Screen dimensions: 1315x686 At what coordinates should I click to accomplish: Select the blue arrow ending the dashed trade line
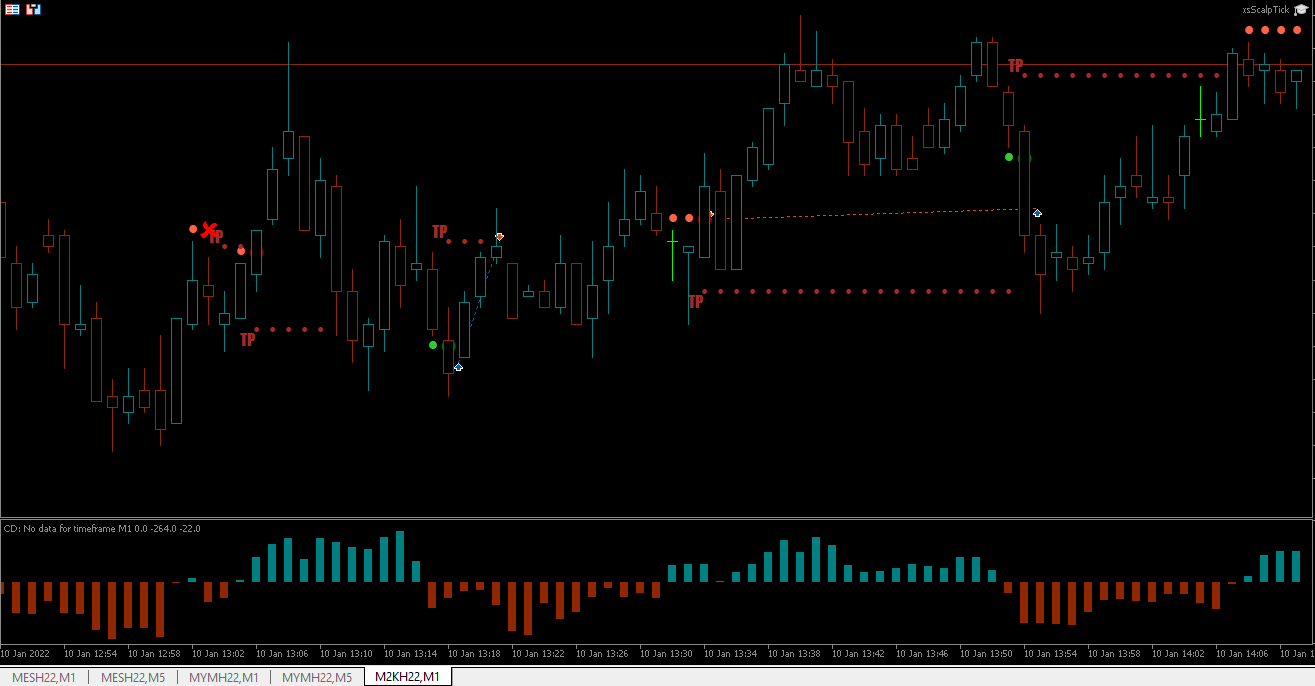1037,213
